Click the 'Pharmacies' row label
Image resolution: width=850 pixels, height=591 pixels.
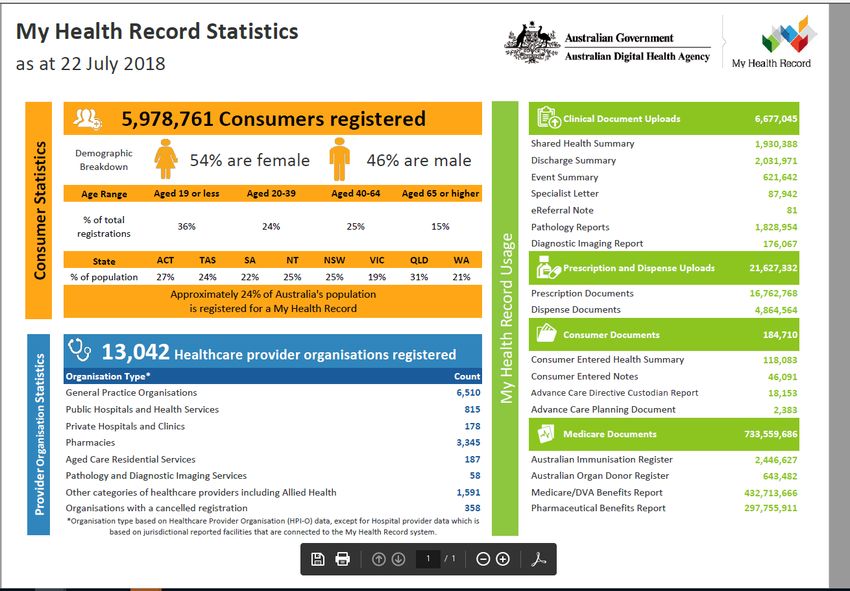90,442
